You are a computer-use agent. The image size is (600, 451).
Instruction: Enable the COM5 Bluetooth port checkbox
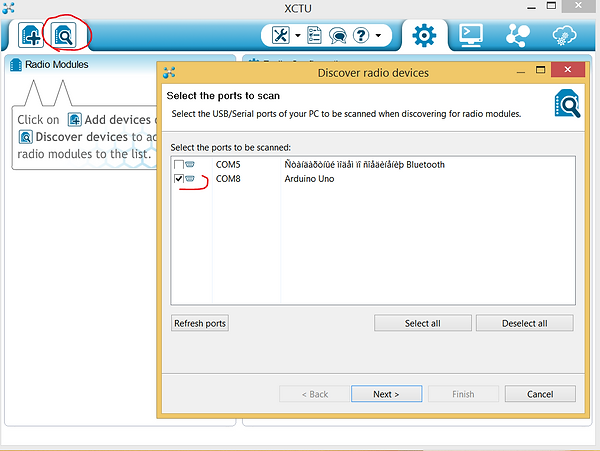(178, 165)
